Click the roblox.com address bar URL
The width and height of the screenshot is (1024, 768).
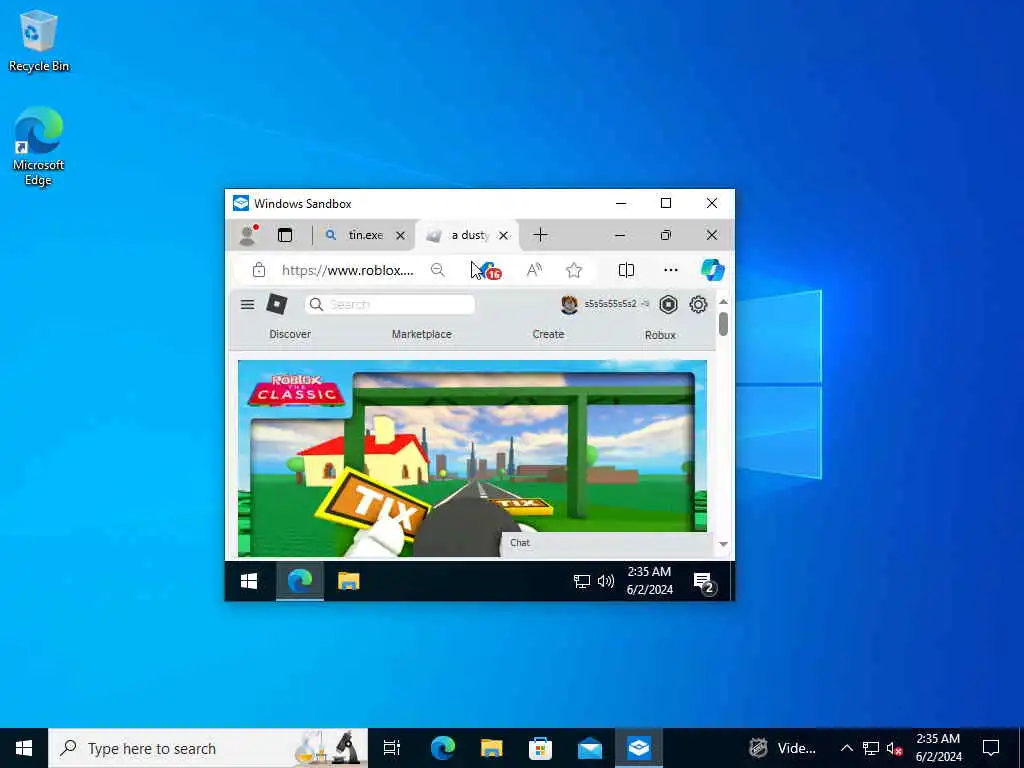point(348,270)
